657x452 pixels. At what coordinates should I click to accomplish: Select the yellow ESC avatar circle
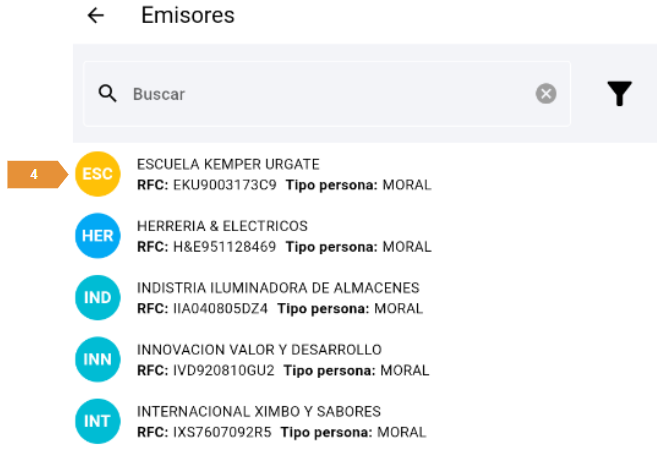(x=97, y=174)
